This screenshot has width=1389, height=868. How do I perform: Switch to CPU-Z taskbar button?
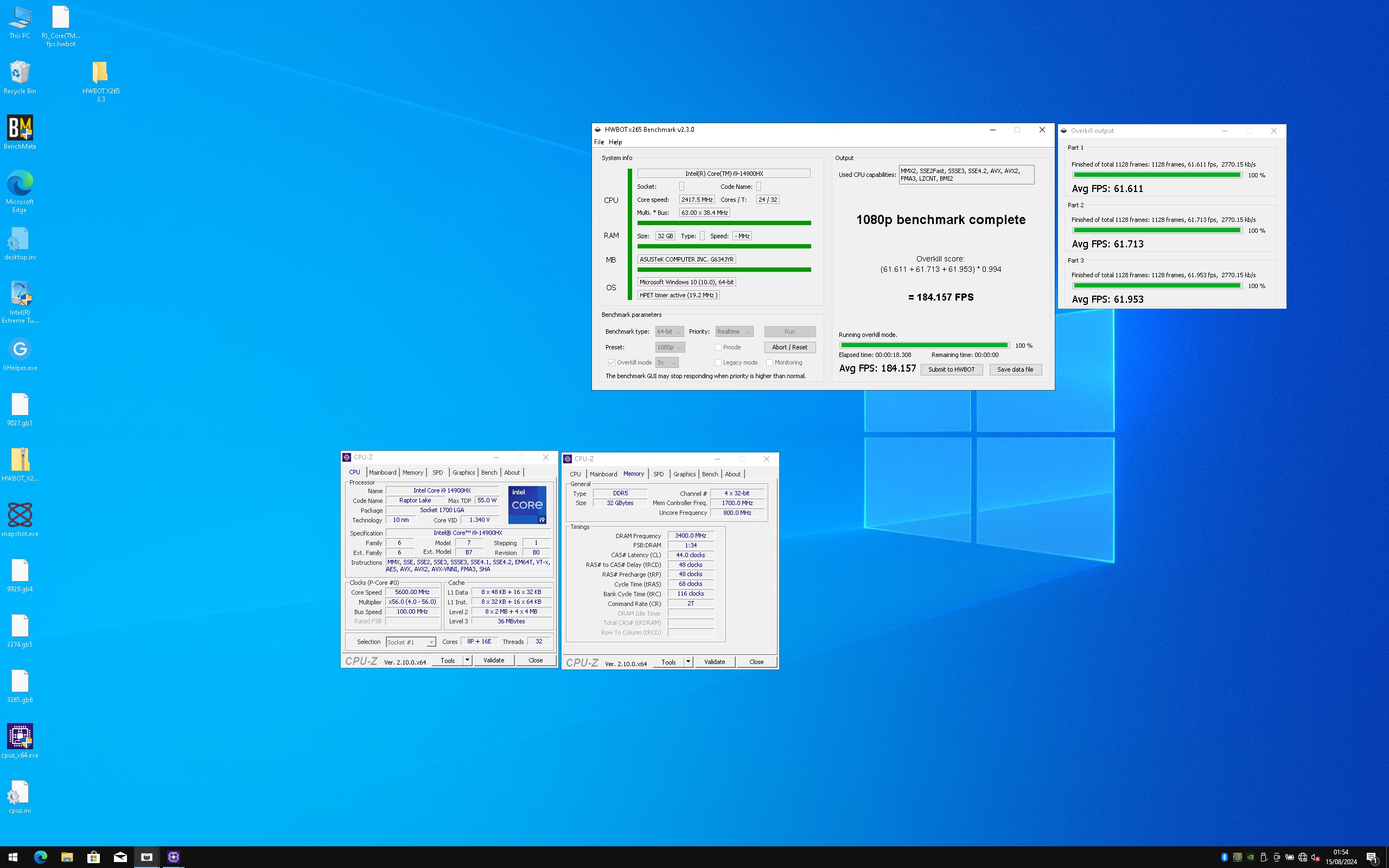173,857
